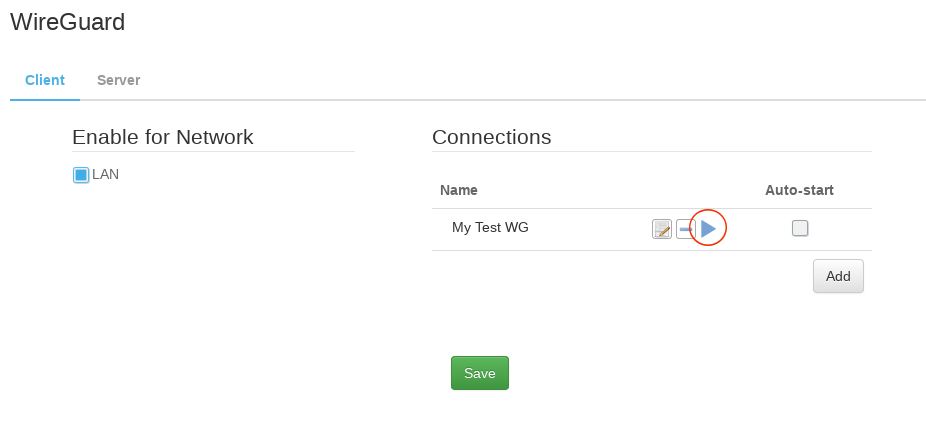Hit the blue play triangle icon

coord(708,229)
